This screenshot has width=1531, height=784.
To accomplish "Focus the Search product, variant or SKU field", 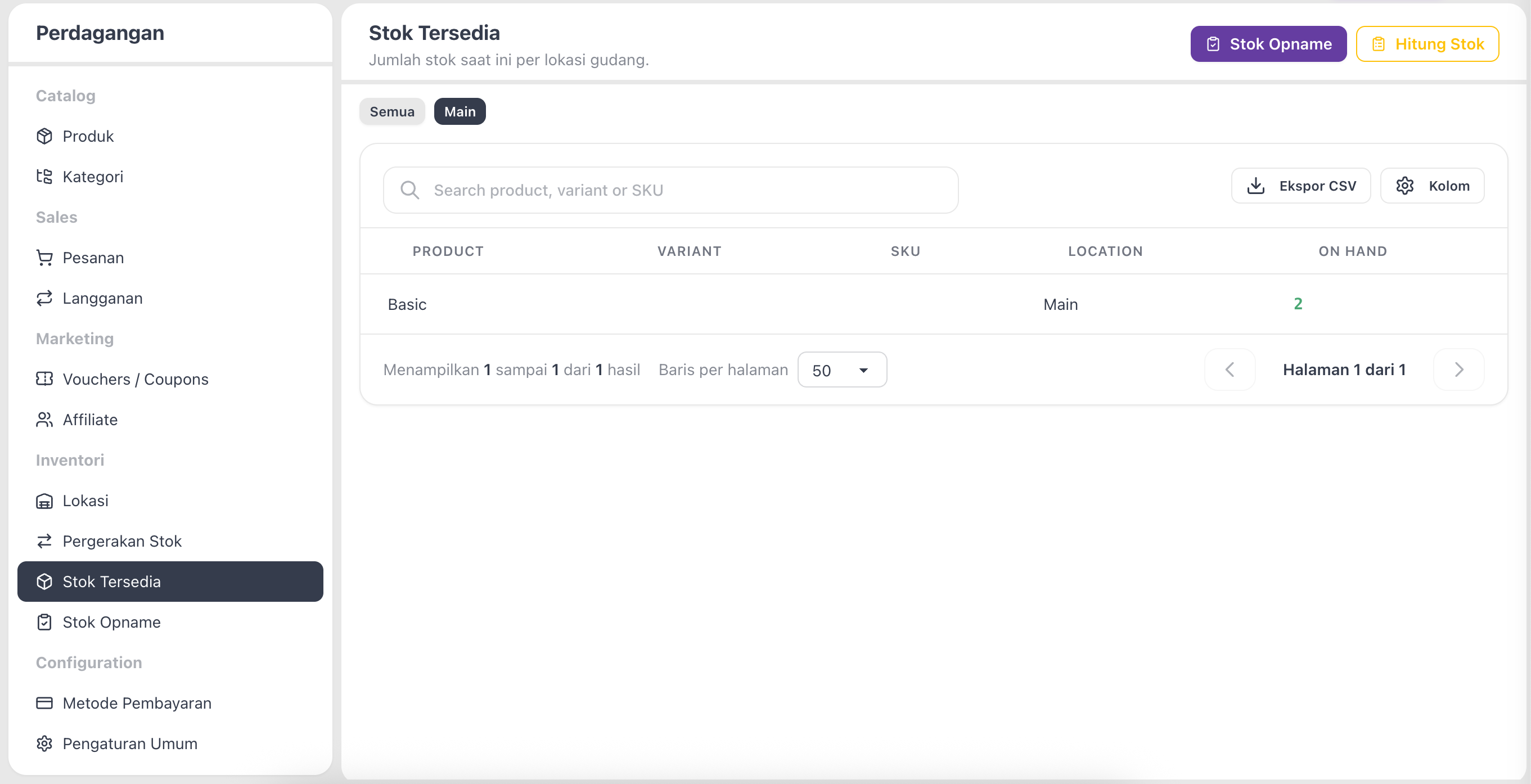I will (670, 190).
